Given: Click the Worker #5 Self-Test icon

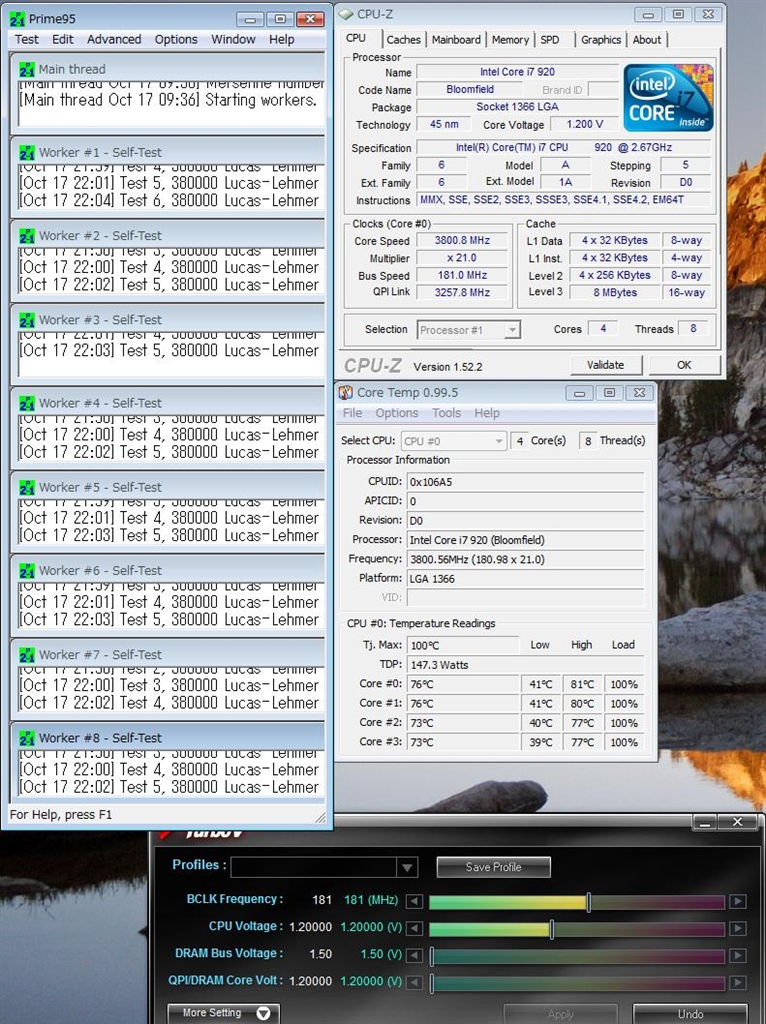Looking at the screenshot, I should (x=27, y=487).
